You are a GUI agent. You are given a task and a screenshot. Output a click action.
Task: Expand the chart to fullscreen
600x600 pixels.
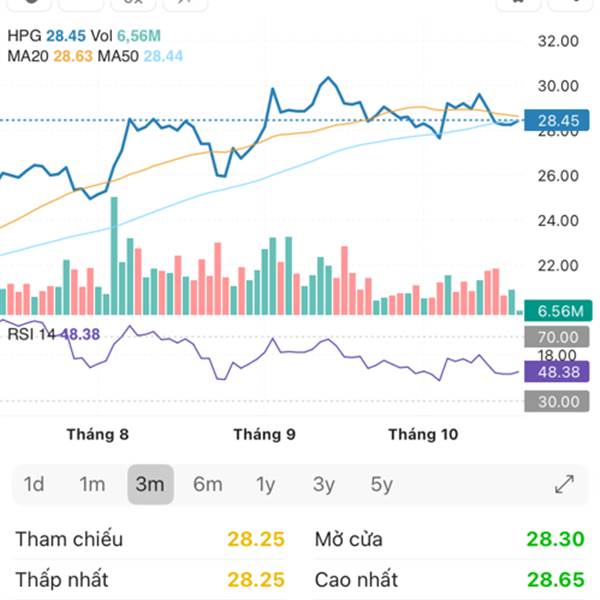(564, 485)
